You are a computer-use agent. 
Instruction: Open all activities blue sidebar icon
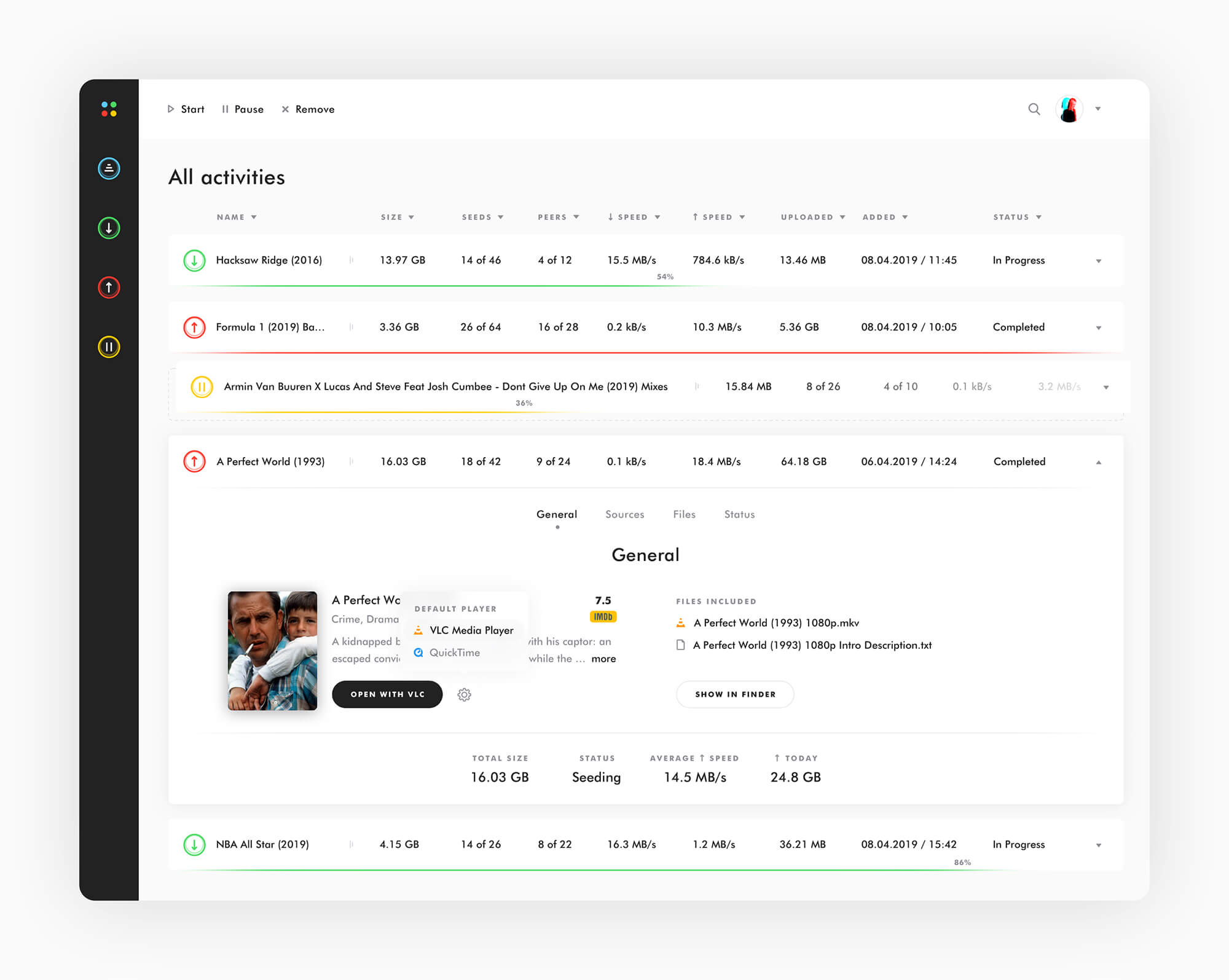click(109, 168)
